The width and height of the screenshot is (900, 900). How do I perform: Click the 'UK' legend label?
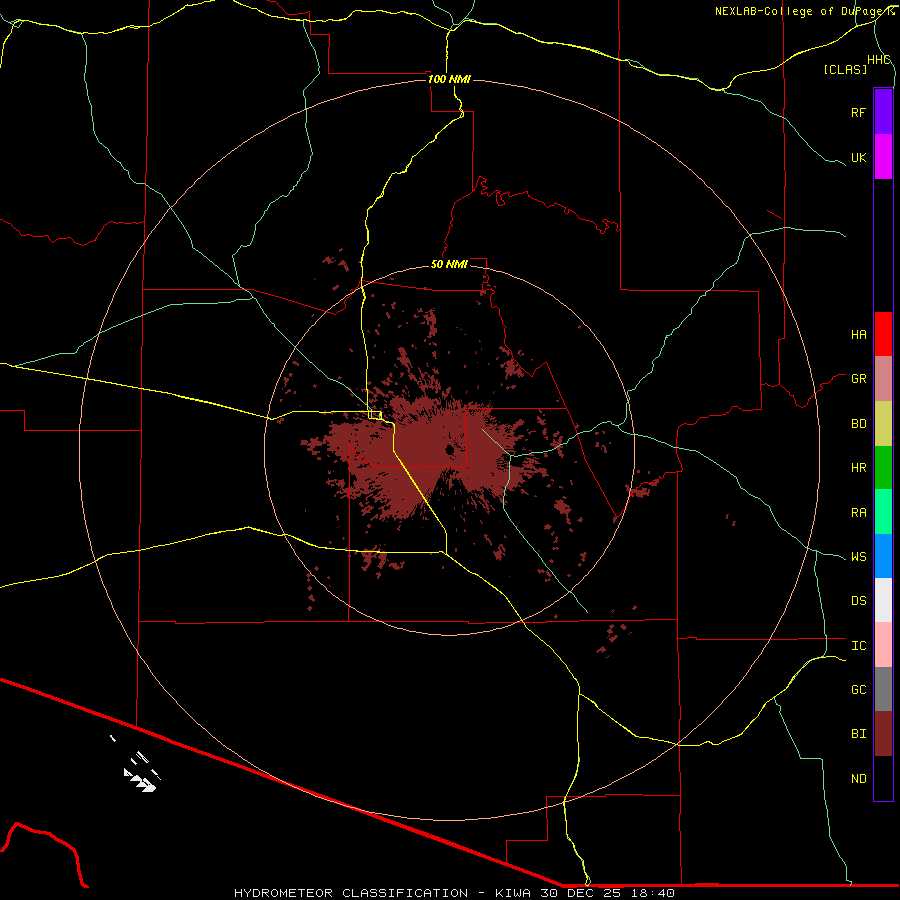[858, 157]
